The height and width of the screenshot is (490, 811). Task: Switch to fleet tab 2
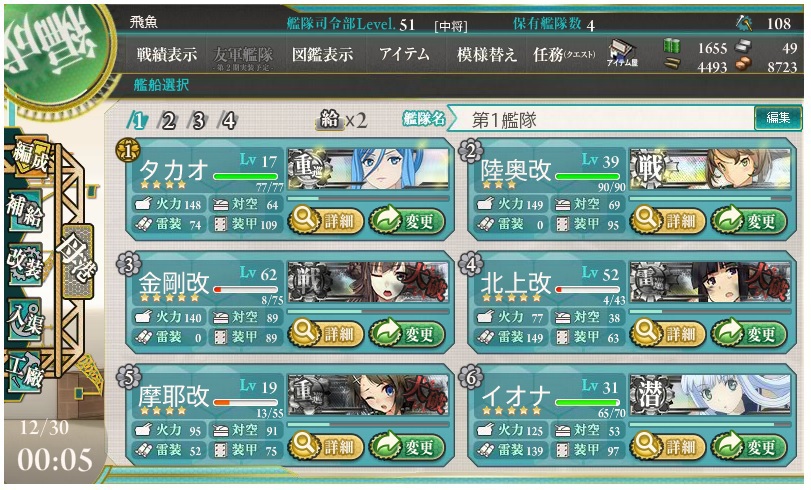[x=168, y=121]
